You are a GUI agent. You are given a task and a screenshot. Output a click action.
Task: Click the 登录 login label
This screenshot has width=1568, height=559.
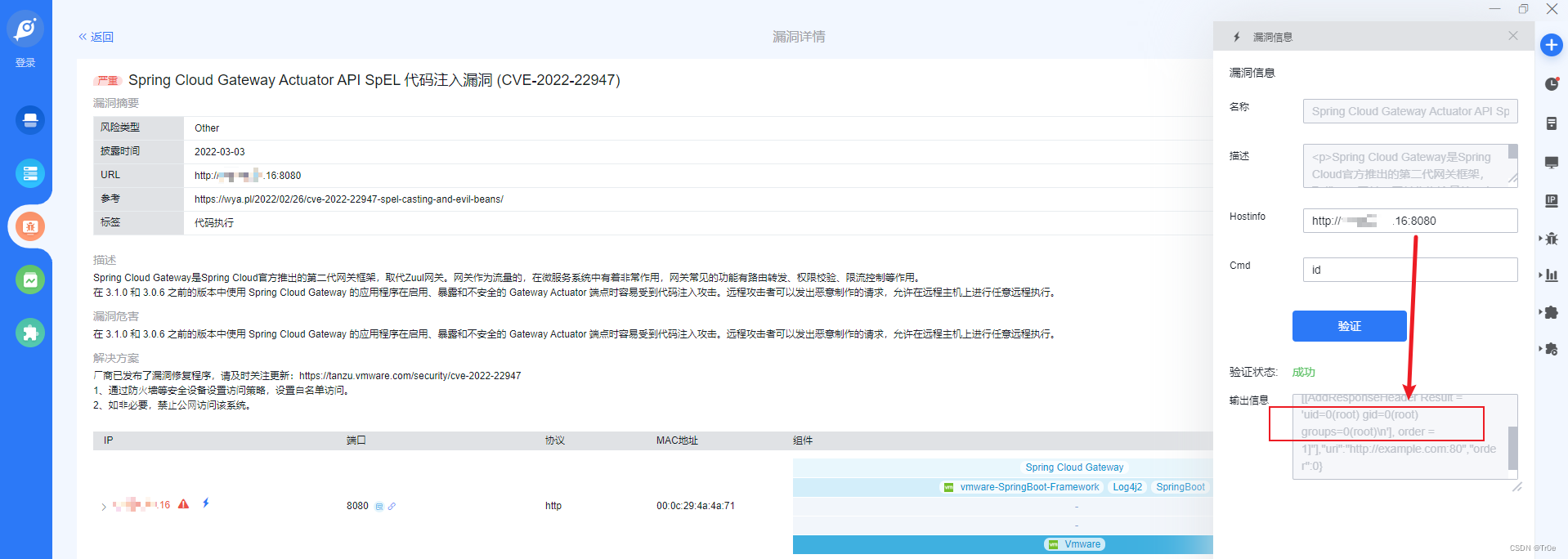pyautogui.click(x=25, y=63)
